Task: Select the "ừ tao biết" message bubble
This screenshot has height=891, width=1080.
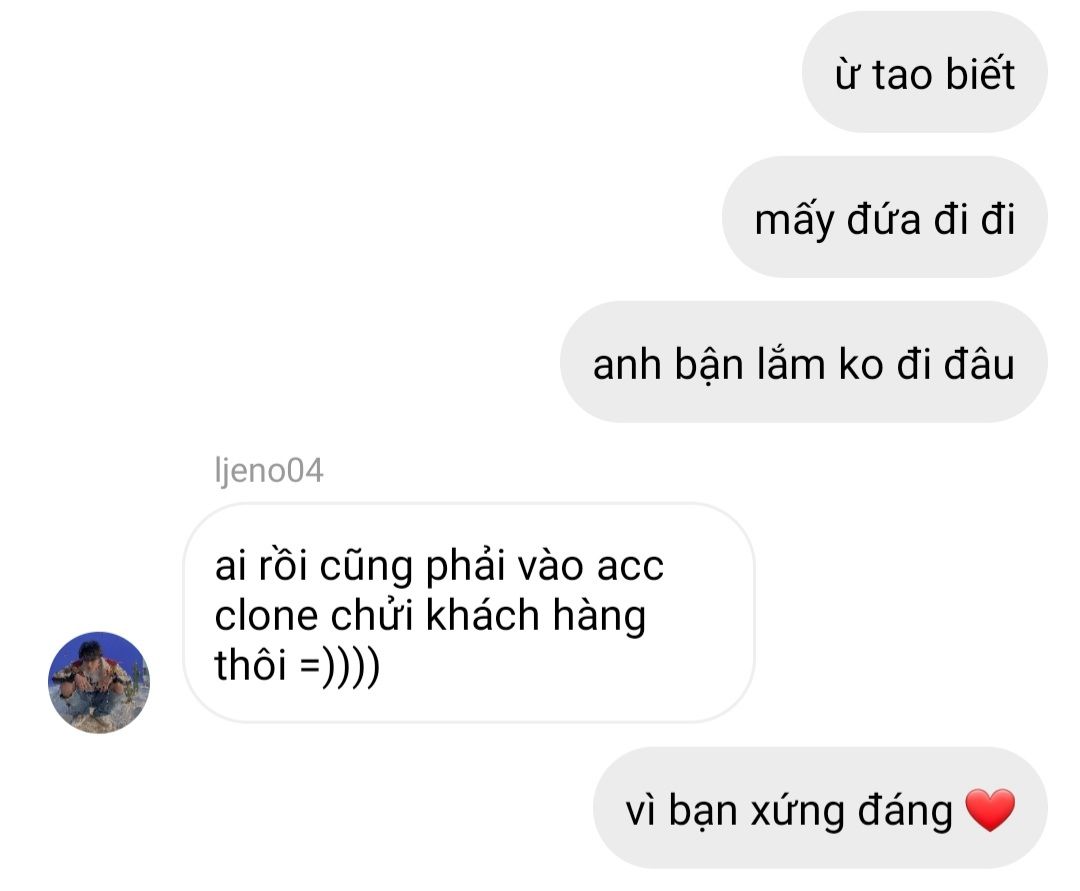Action: click(x=924, y=72)
